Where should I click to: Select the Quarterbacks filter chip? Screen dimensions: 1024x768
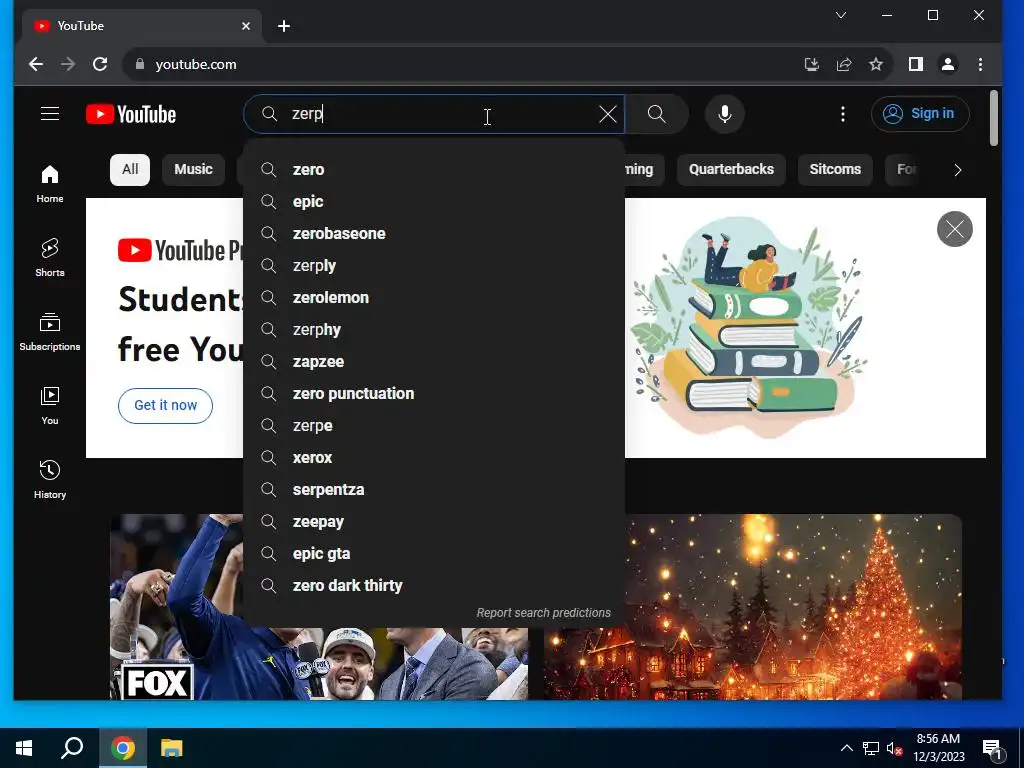[x=731, y=170]
